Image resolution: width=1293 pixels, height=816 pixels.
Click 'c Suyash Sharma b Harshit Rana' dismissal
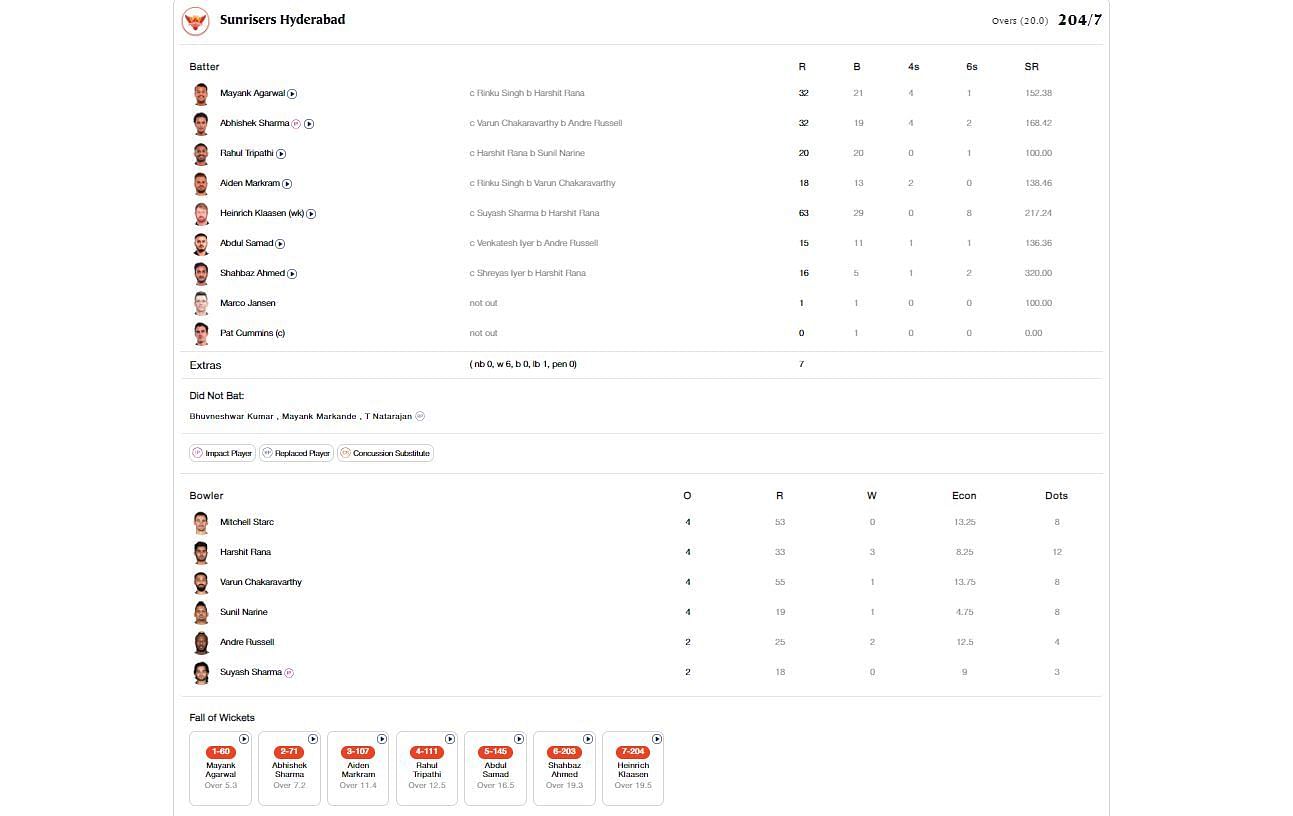point(534,213)
